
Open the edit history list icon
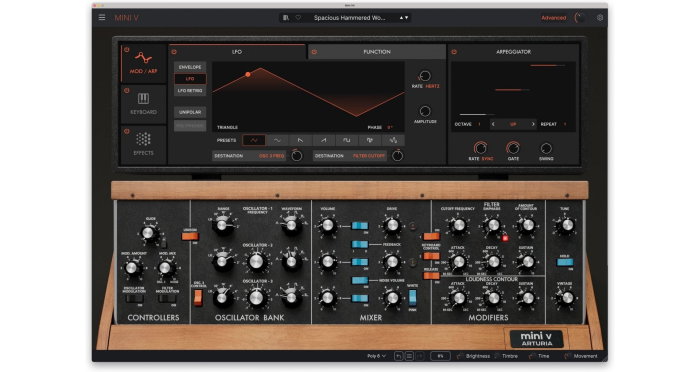pyautogui.click(x=408, y=356)
